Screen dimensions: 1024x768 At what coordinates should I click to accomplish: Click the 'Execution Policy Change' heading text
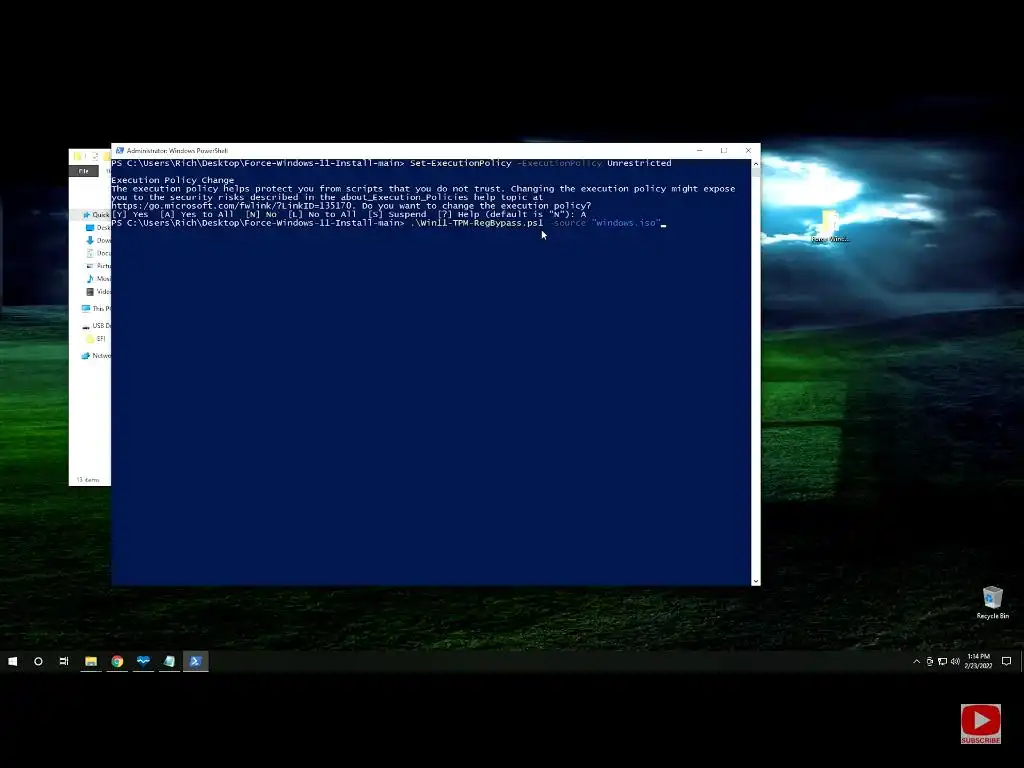click(172, 180)
